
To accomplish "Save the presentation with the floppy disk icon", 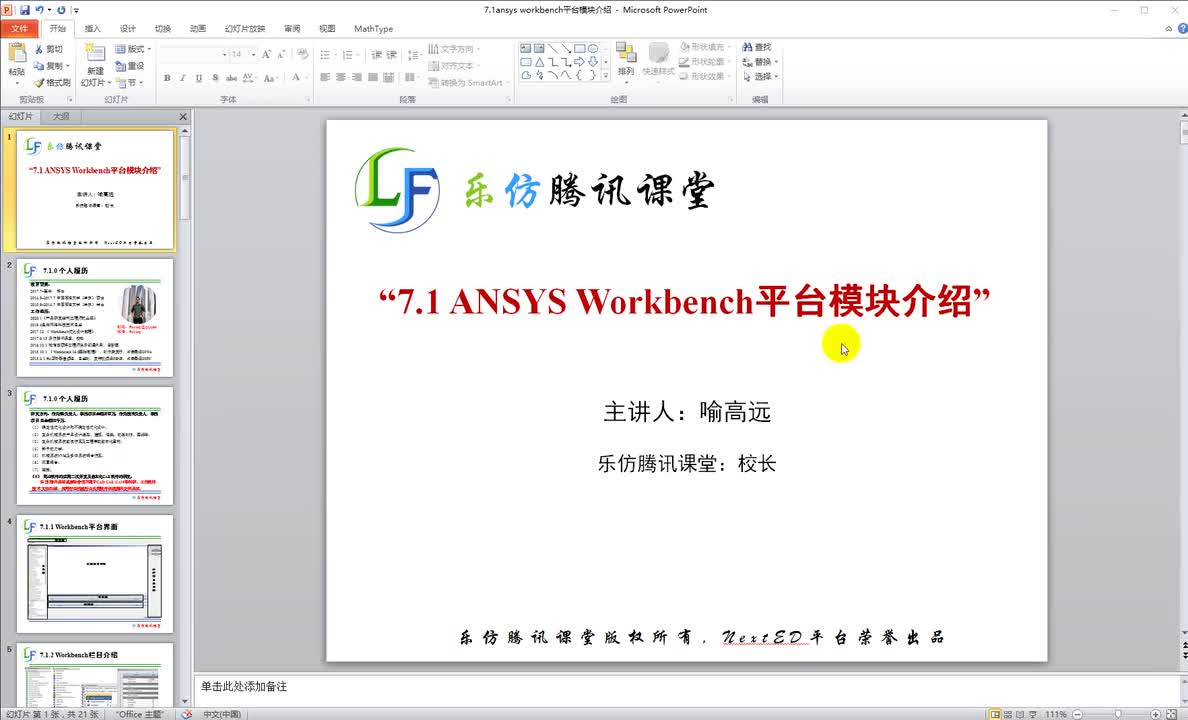I will click(x=25, y=10).
